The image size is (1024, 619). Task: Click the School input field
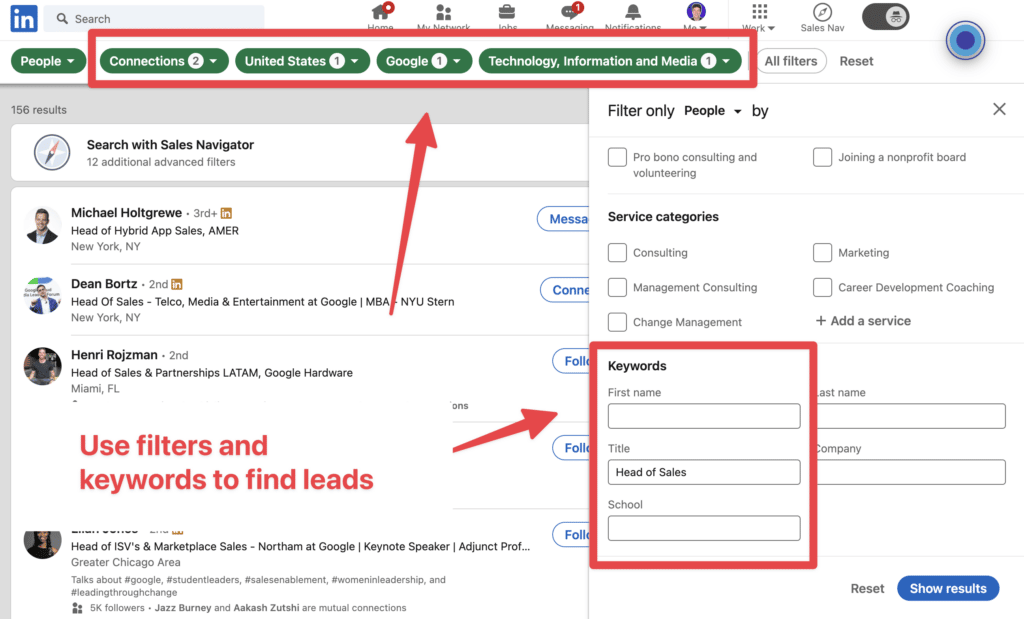coord(704,528)
